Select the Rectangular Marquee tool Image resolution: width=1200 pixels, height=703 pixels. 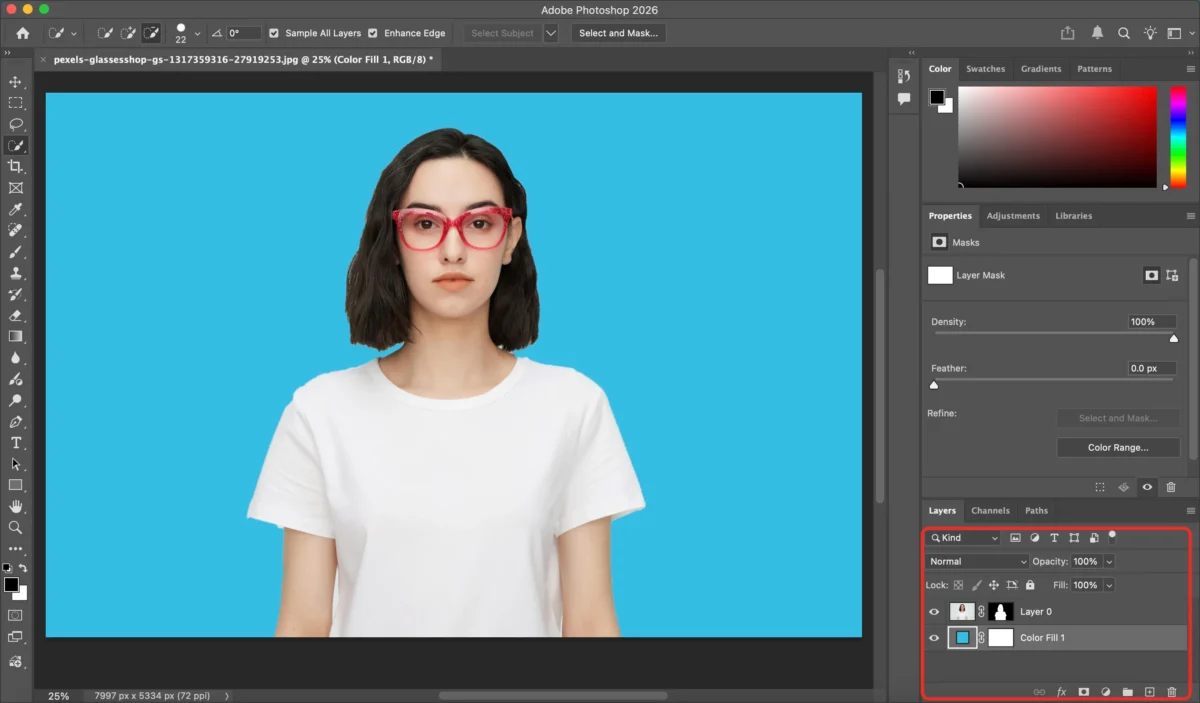pyautogui.click(x=15, y=103)
